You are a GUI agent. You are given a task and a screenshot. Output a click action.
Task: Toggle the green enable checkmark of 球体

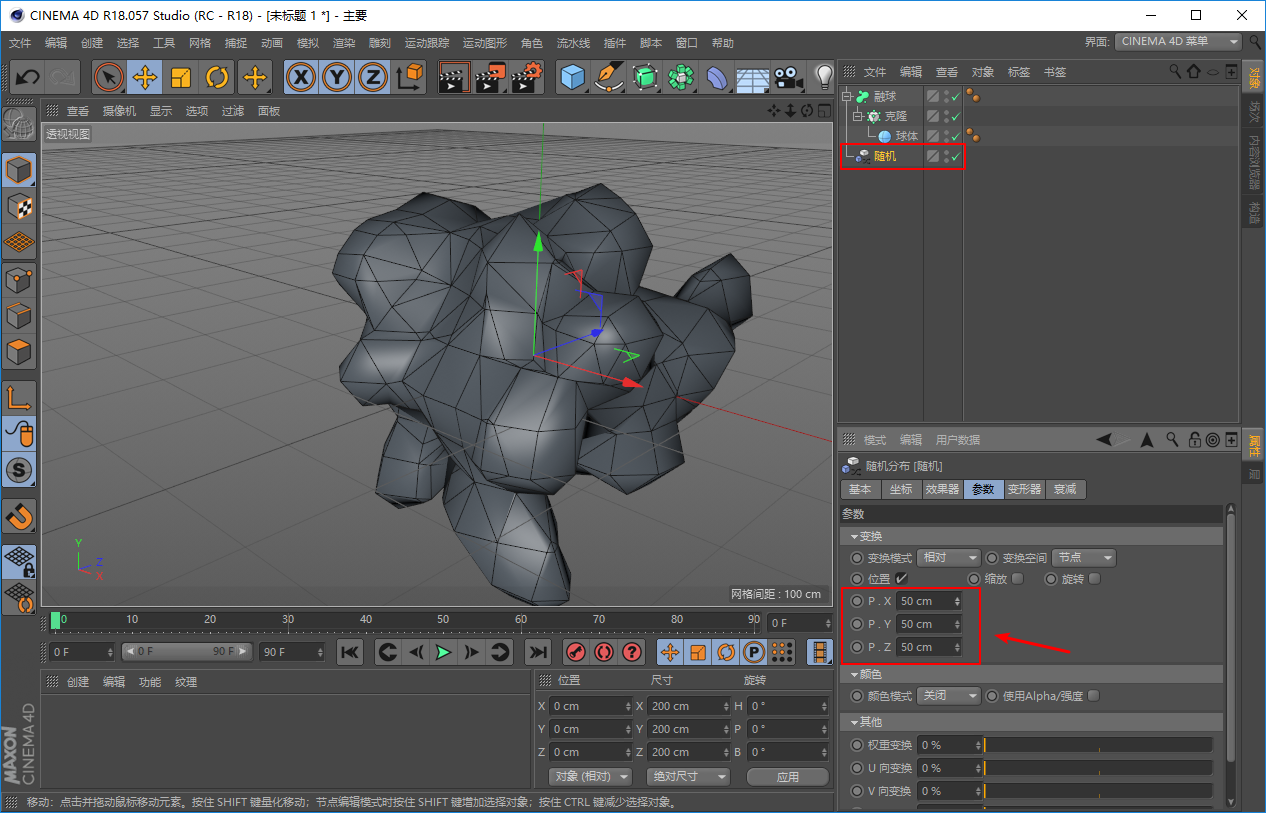956,136
